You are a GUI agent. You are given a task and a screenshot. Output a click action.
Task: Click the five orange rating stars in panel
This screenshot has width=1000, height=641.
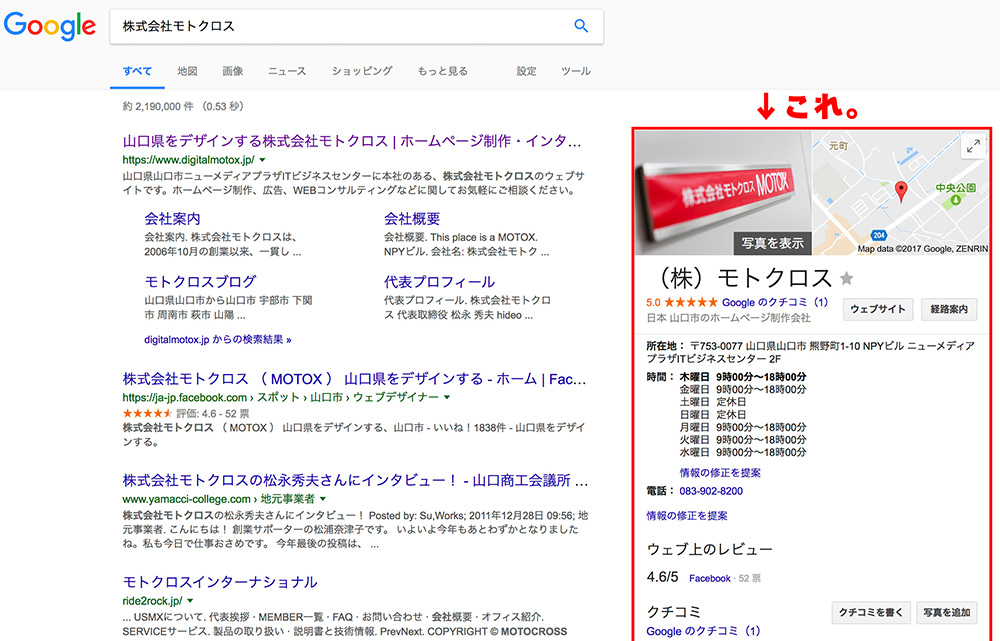click(691, 302)
